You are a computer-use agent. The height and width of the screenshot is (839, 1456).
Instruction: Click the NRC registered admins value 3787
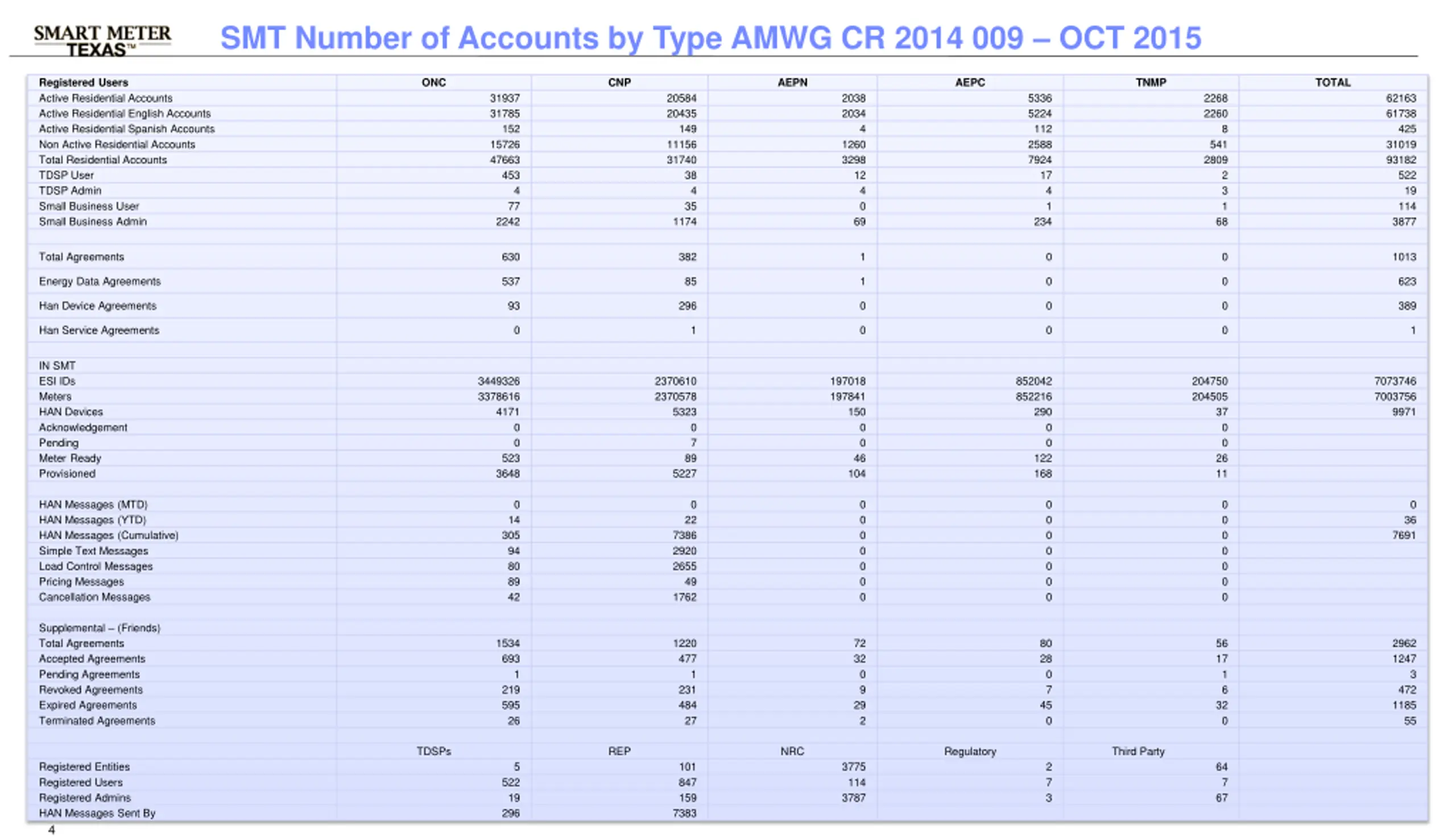[853, 798]
